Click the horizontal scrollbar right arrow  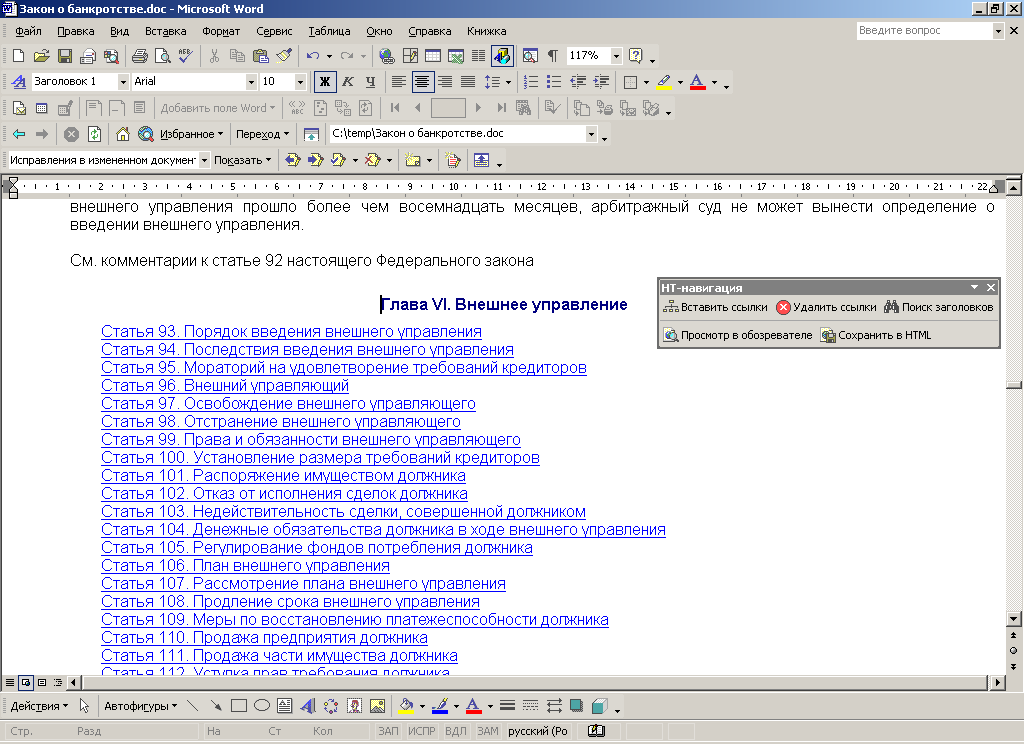tap(997, 683)
